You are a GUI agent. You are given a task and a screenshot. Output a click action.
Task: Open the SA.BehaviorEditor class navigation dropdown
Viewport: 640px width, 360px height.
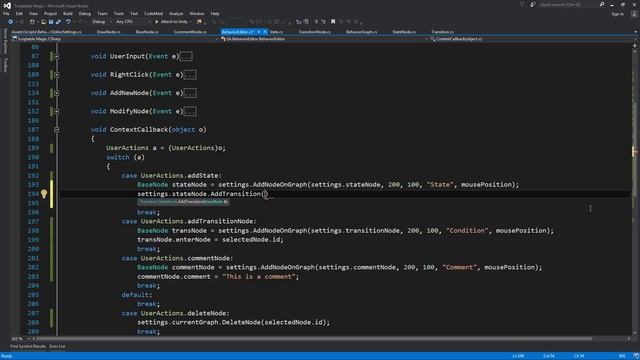[x=324, y=39]
